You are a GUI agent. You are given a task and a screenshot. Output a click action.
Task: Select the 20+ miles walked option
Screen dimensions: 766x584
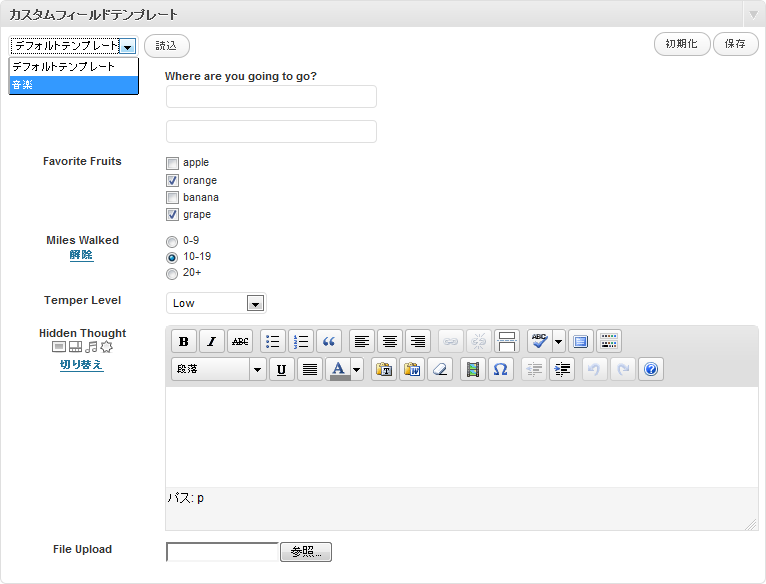(x=172, y=273)
